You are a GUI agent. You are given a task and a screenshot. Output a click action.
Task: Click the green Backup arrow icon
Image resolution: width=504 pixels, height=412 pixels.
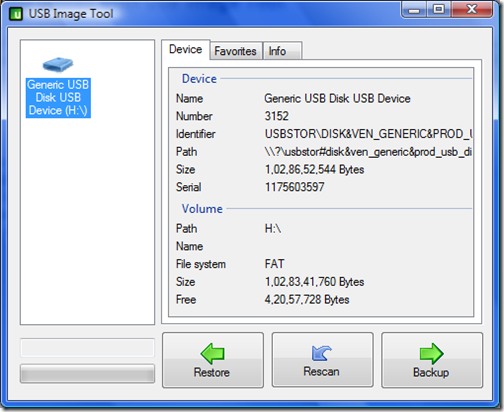432,353
